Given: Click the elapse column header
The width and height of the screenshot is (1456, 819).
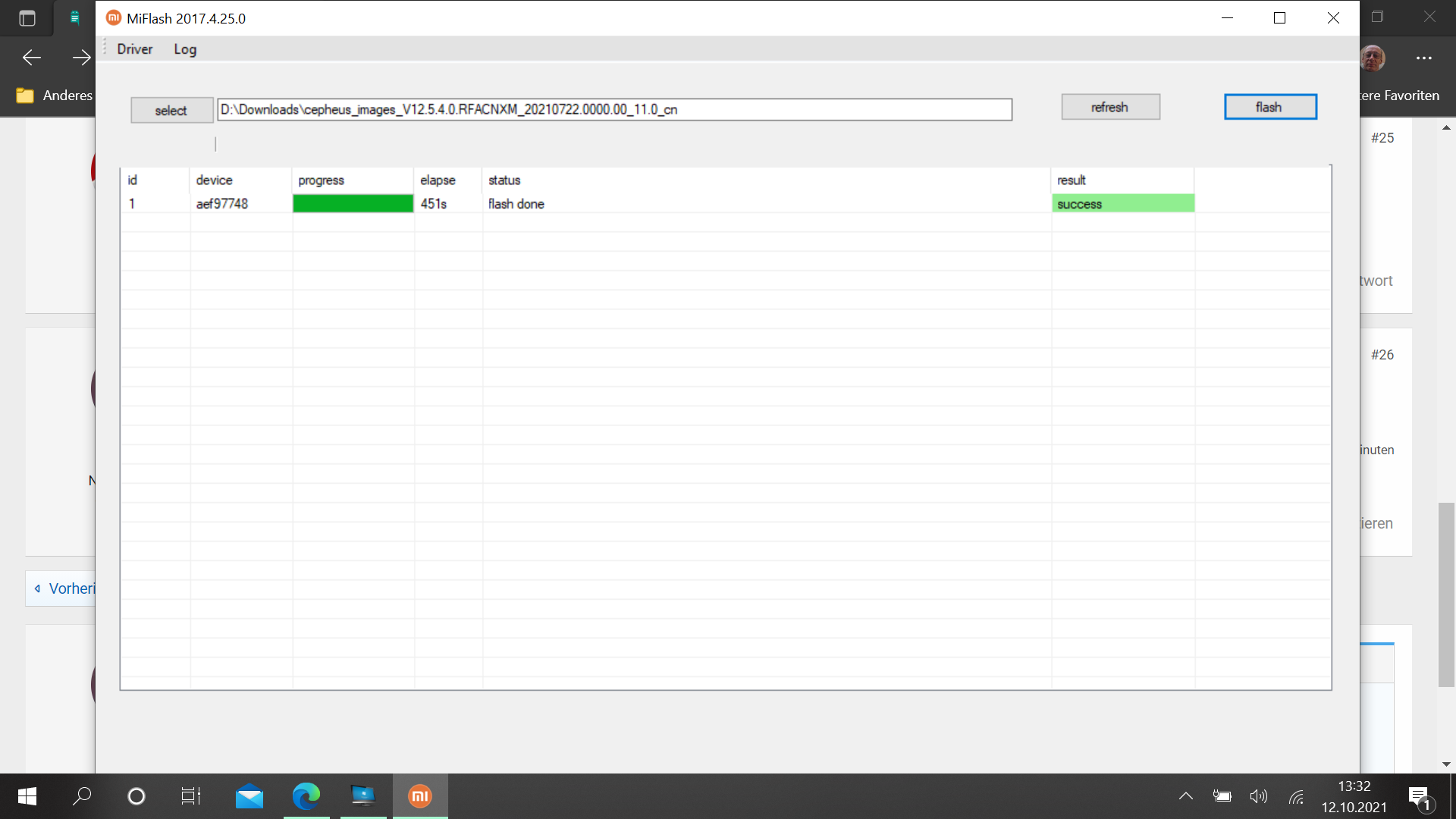Looking at the screenshot, I should click(448, 180).
